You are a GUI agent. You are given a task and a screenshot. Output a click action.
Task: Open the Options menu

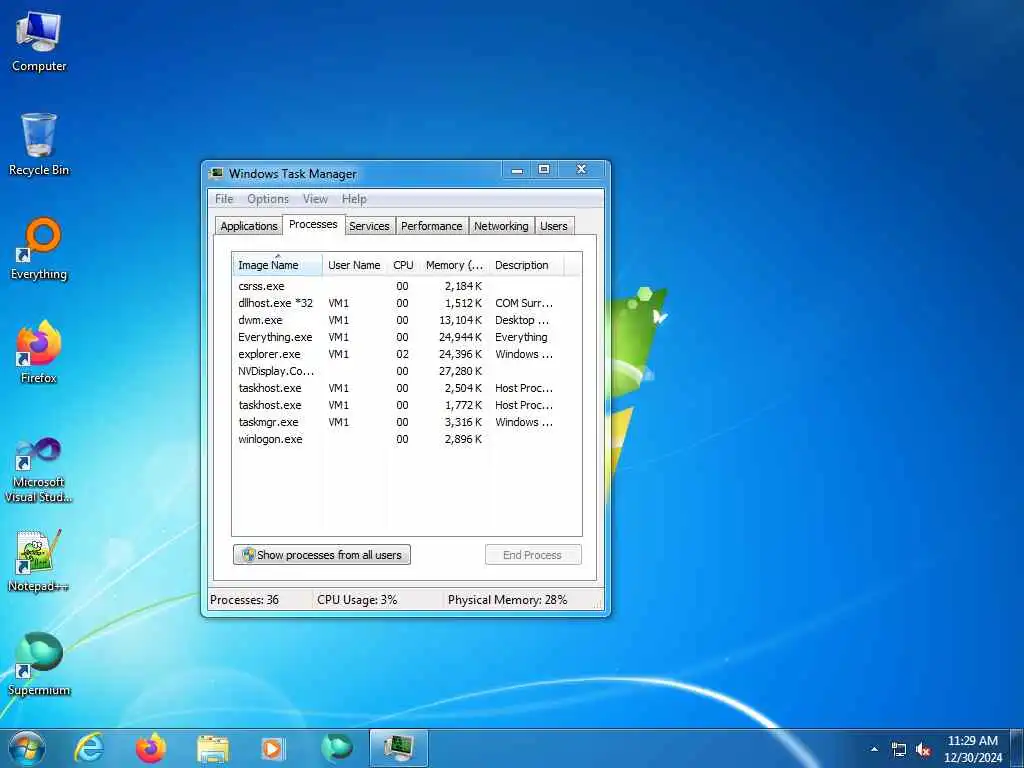point(268,199)
